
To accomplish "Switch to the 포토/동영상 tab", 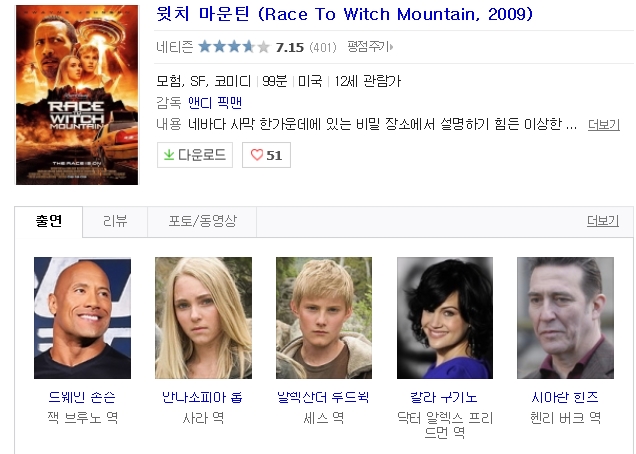I will (x=202, y=222).
